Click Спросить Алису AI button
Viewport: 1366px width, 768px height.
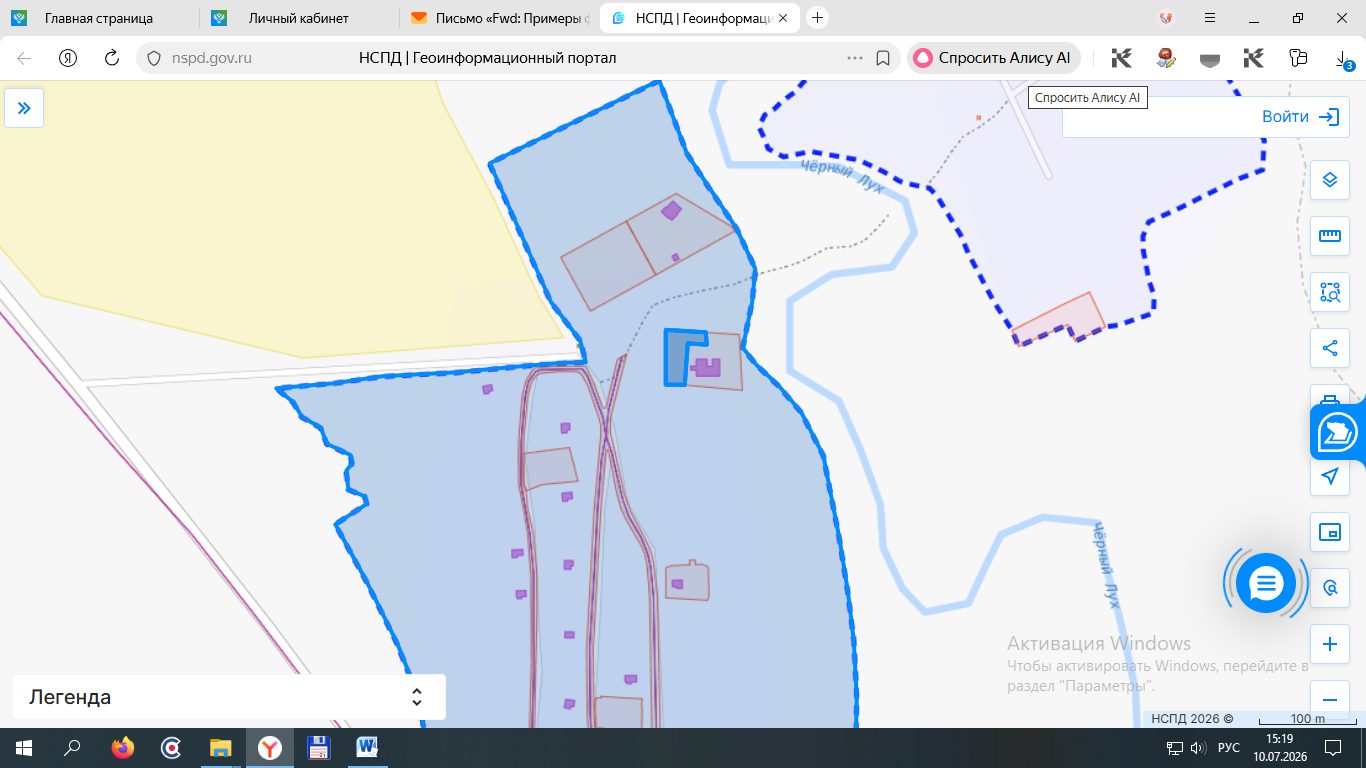click(993, 58)
